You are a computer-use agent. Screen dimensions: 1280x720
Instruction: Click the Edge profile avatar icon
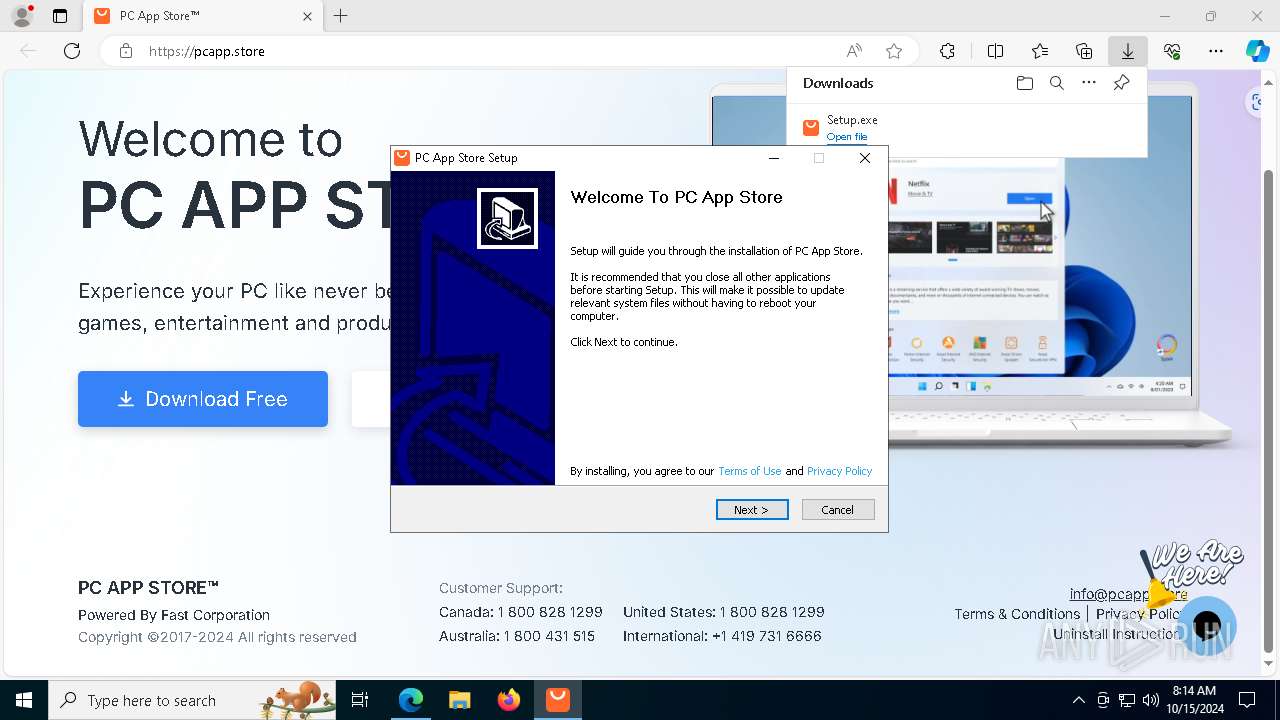[22, 16]
